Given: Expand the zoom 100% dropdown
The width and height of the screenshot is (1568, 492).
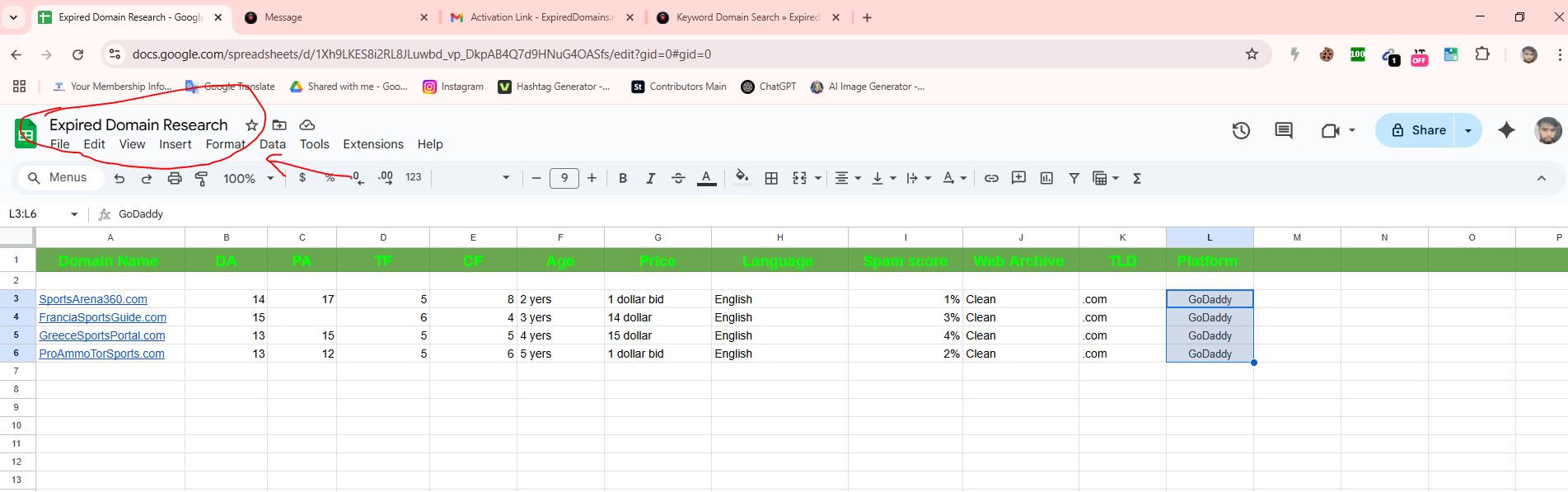Looking at the screenshot, I should coord(248,178).
